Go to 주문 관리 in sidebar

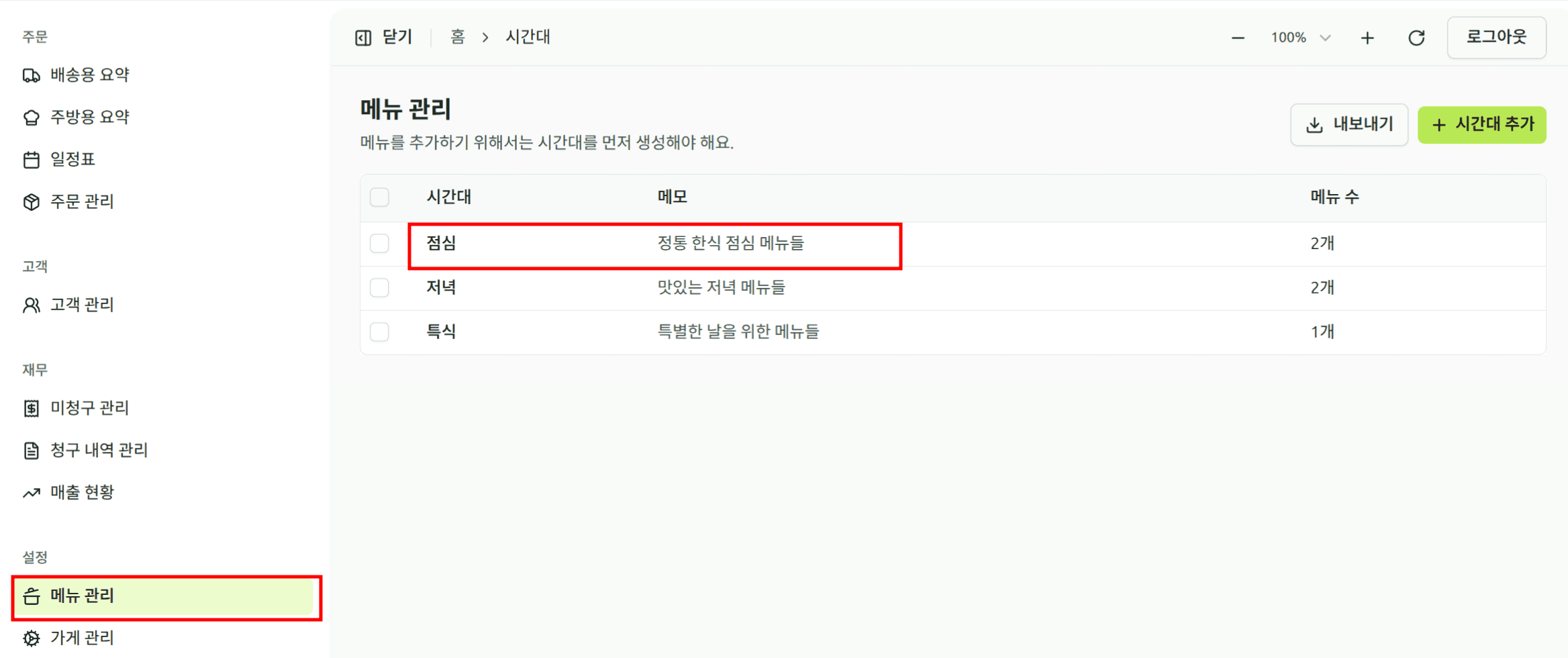[x=69, y=201]
